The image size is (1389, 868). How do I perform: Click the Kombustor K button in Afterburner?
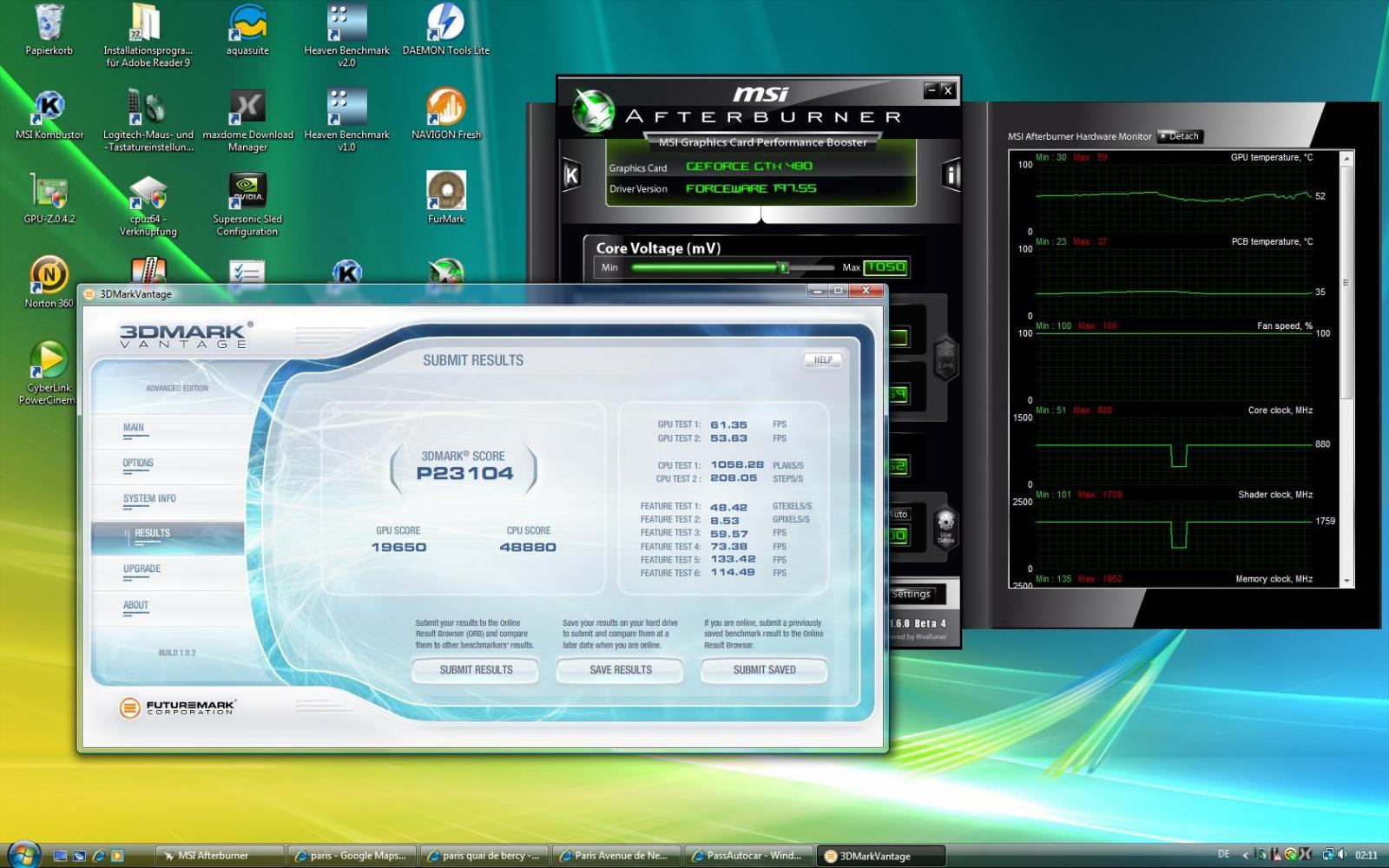click(x=571, y=176)
